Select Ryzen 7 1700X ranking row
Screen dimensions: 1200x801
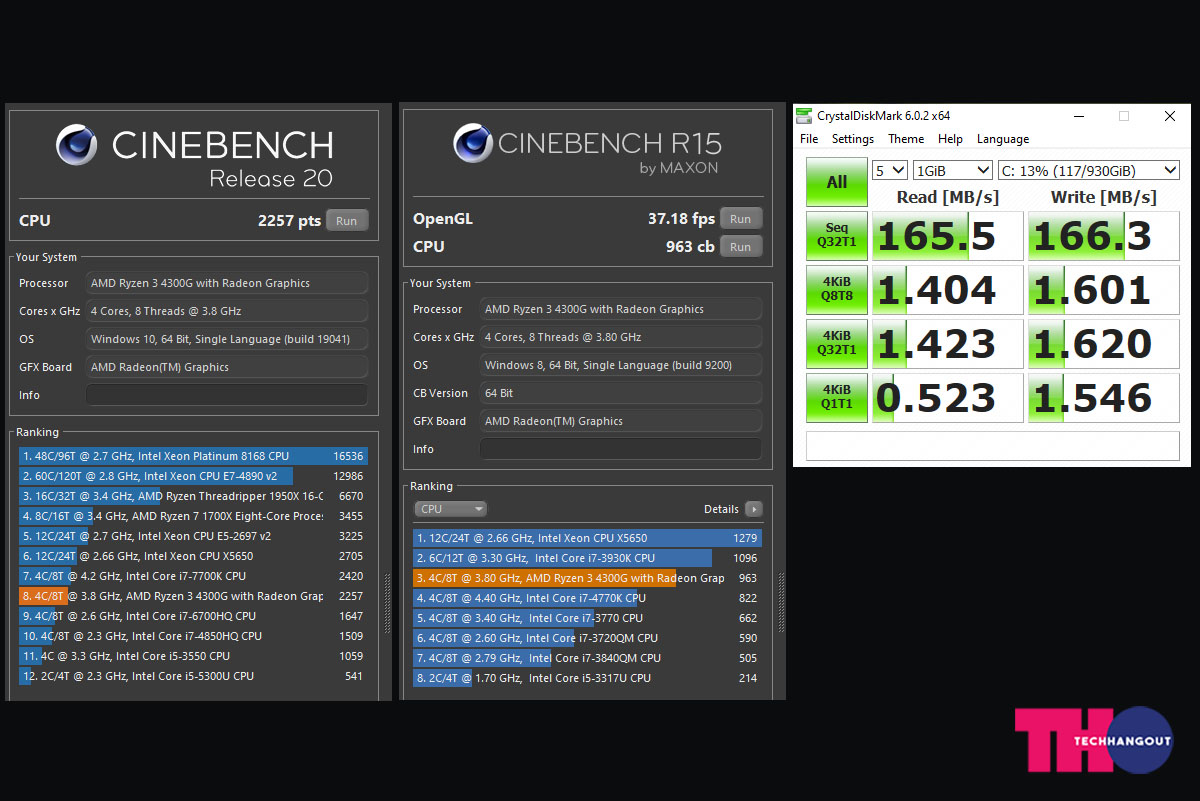pos(193,516)
